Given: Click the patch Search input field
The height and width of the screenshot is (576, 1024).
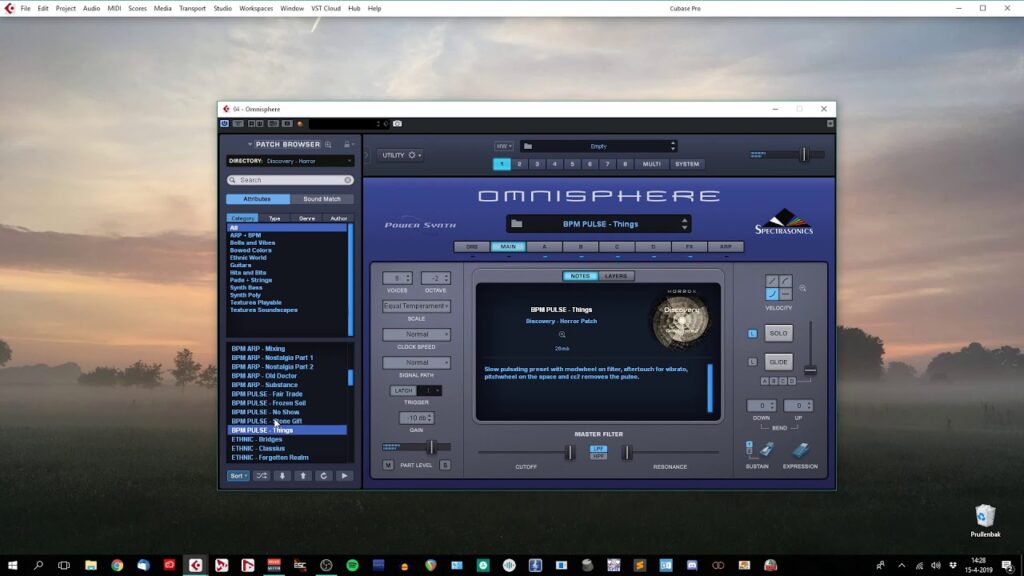Looking at the screenshot, I should tap(290, 180).
